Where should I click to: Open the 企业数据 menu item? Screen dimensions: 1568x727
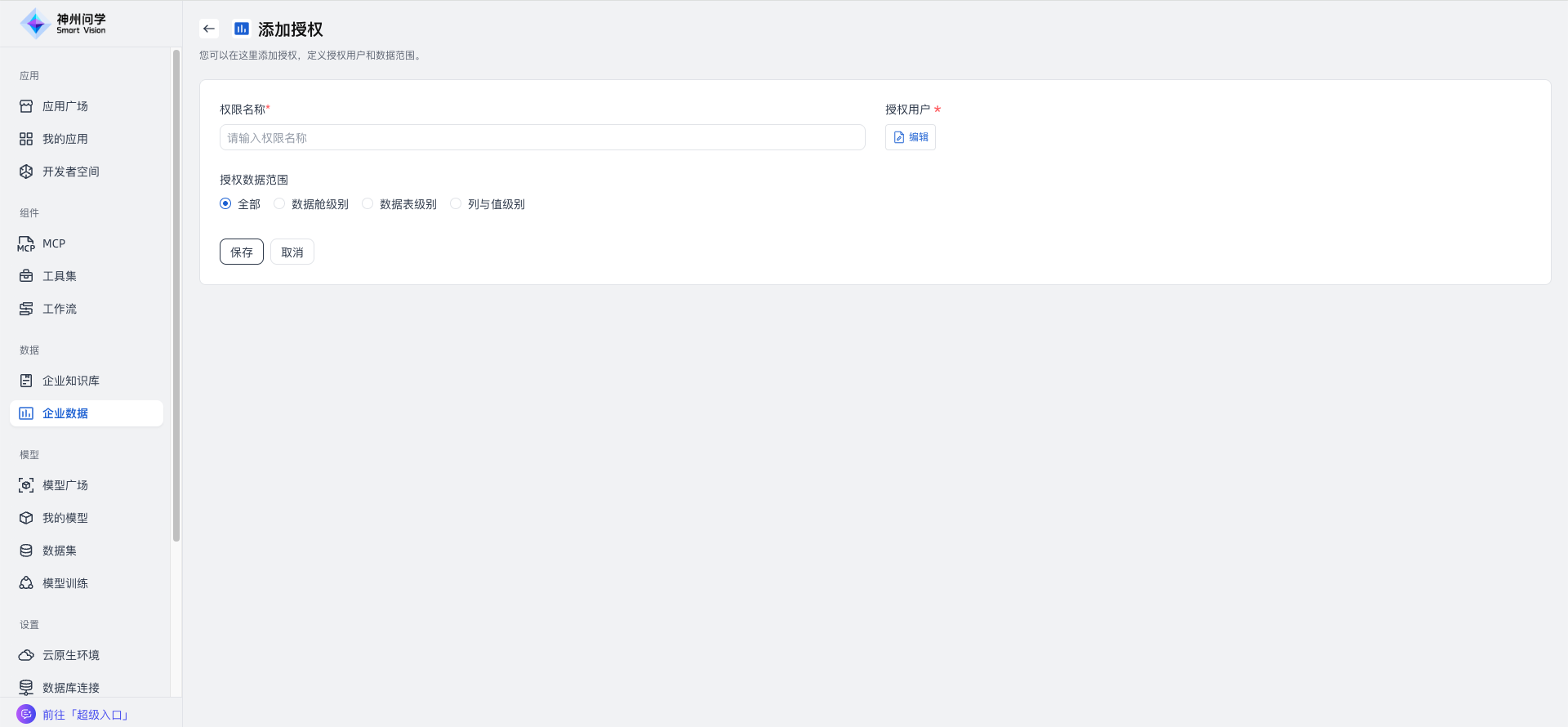pyautogui.click(x=65, y=413)
